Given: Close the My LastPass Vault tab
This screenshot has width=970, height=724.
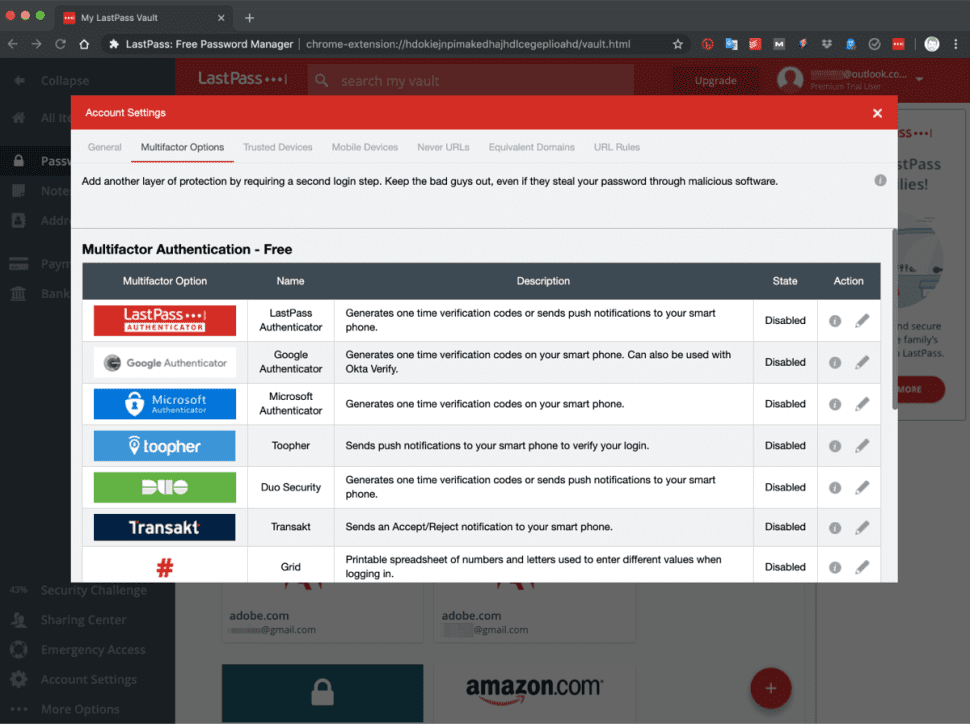Looking at the screenshot, I should point(221,18).
